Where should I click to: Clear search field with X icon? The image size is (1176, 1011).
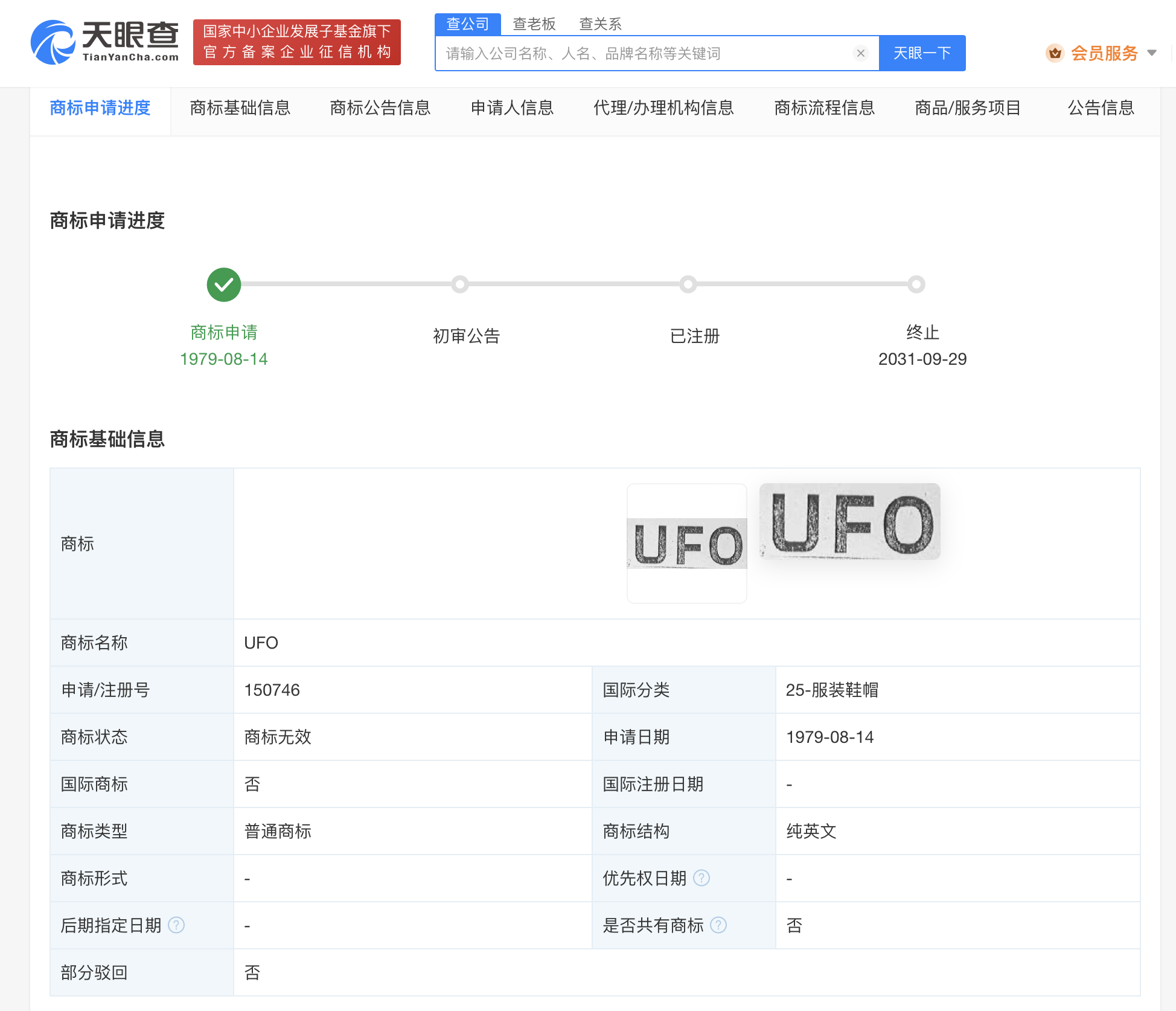coord(861,53)
